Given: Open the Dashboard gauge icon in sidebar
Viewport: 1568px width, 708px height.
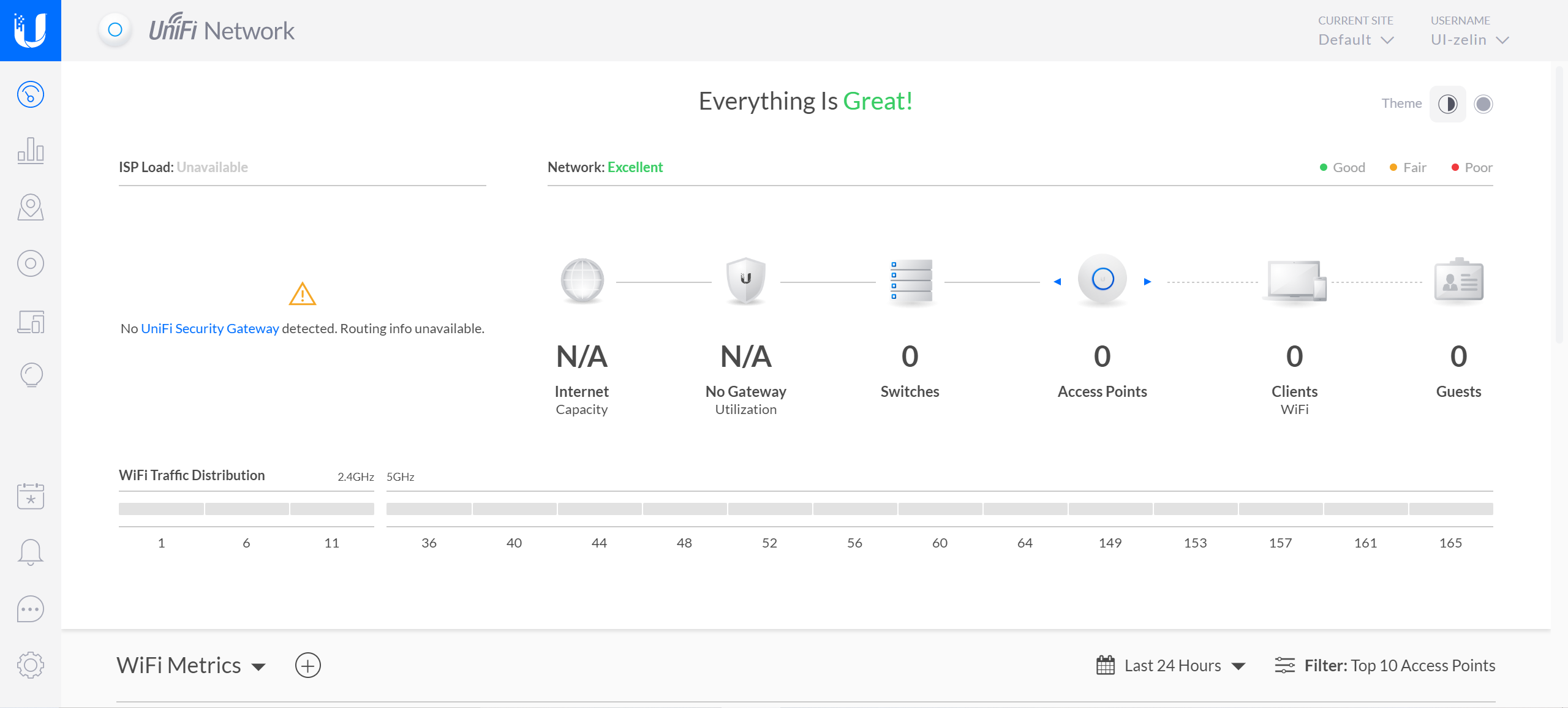Looking at the screenshot, I should [31, 94].
